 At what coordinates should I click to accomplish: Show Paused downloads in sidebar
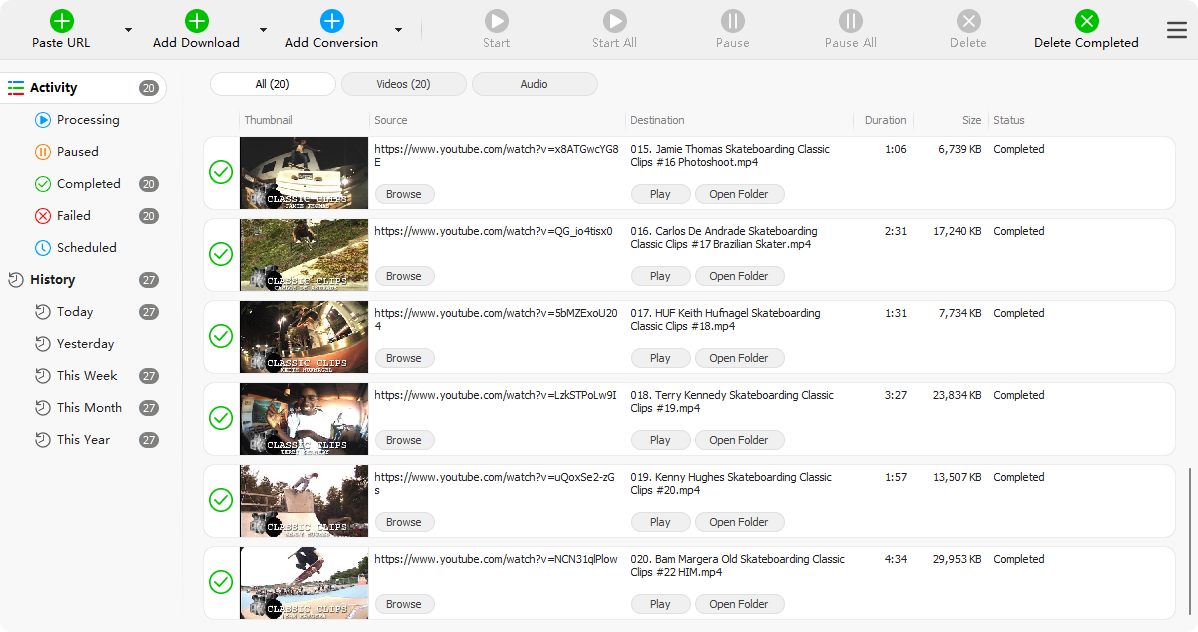pyautogui.click(x=77, y=152)
